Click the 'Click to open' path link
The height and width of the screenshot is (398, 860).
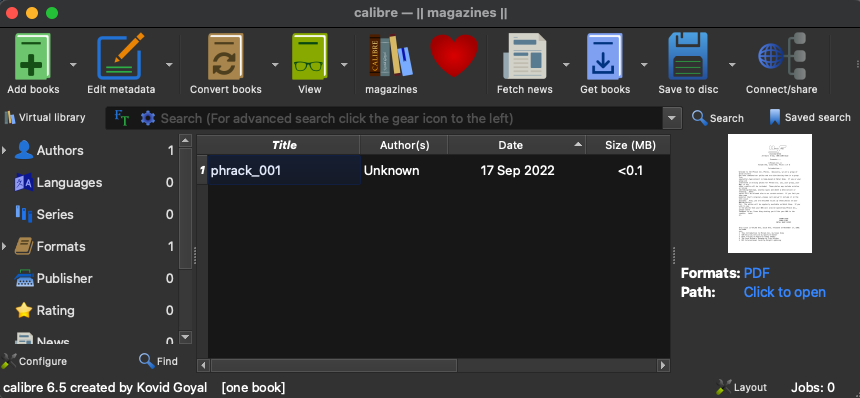pyautogui.click(x=784, y=292)
